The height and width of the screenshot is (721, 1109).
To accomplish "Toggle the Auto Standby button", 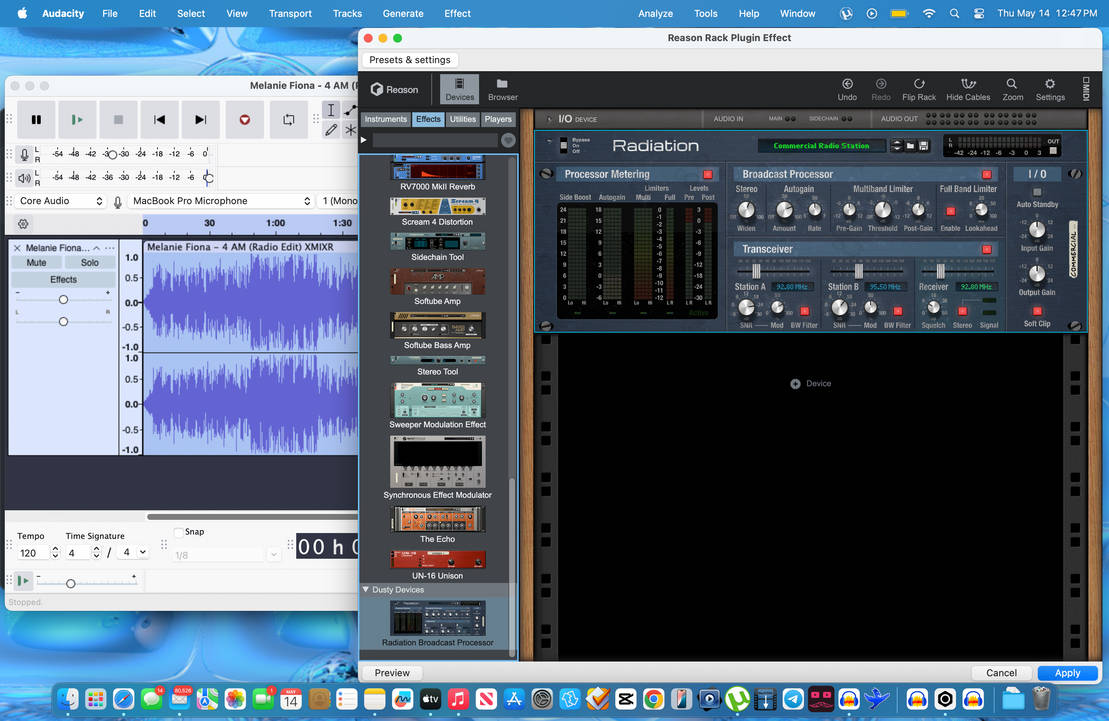I will click(x=1037, y=192).
